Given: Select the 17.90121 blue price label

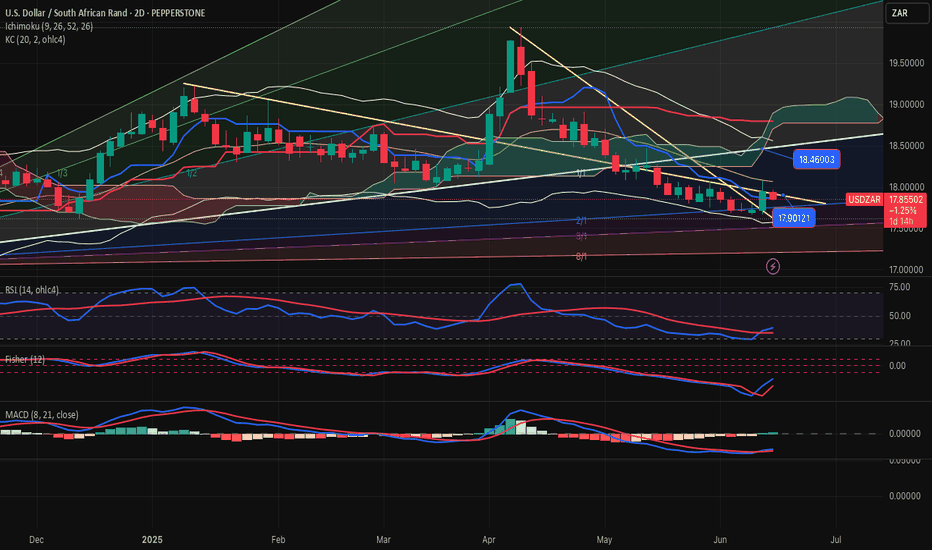Looking at the screenshot, I should [794, 218].
